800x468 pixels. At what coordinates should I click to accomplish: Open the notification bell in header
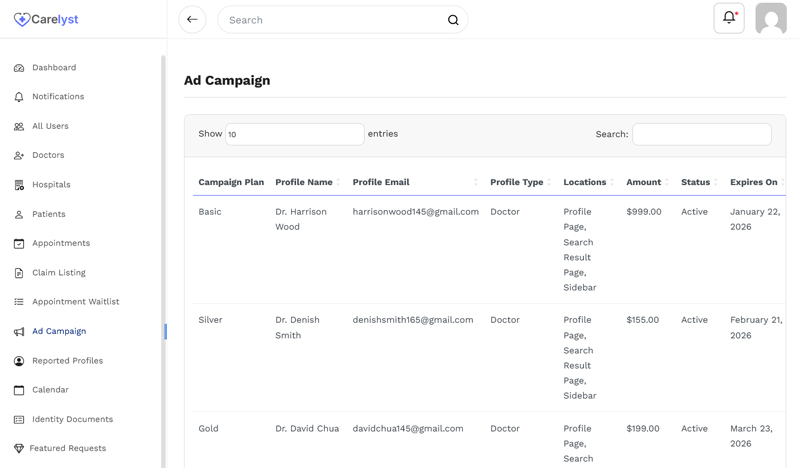[x=729, y=18]
